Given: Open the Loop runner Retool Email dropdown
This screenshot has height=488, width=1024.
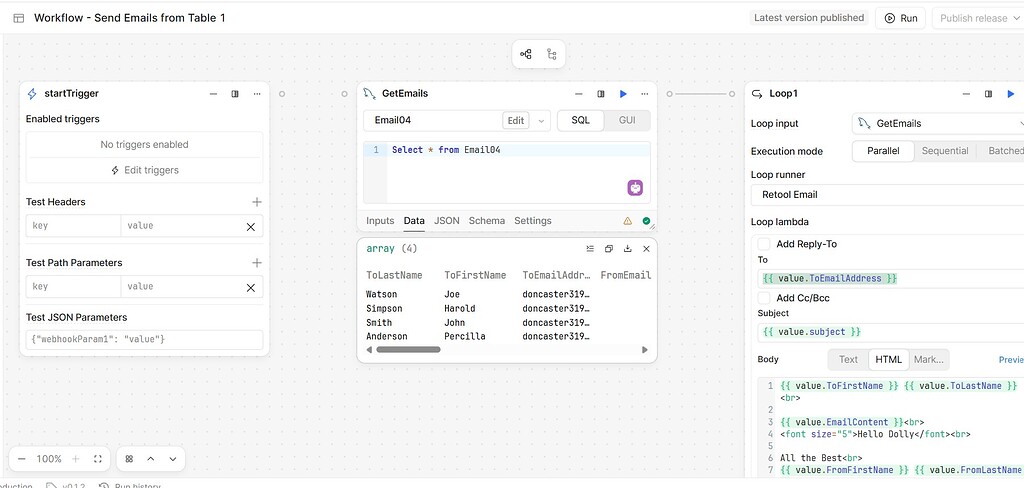Looking at the screenshot, I should [x=888, y=195].
